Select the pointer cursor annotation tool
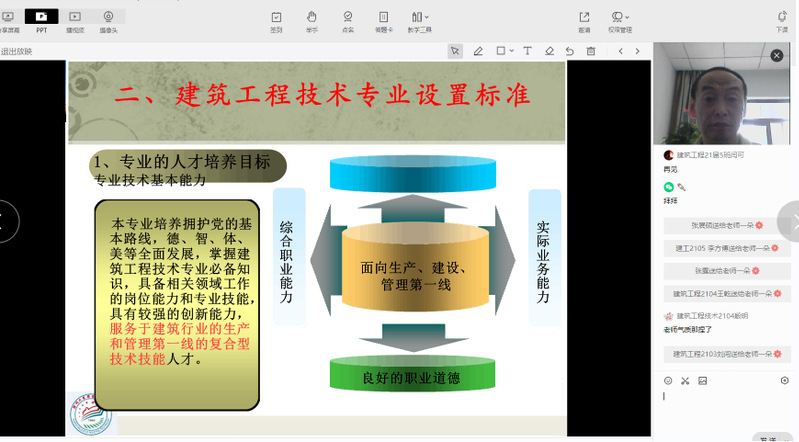The width and height of the screenshot is (799, 442). click(x=455, y=51)
